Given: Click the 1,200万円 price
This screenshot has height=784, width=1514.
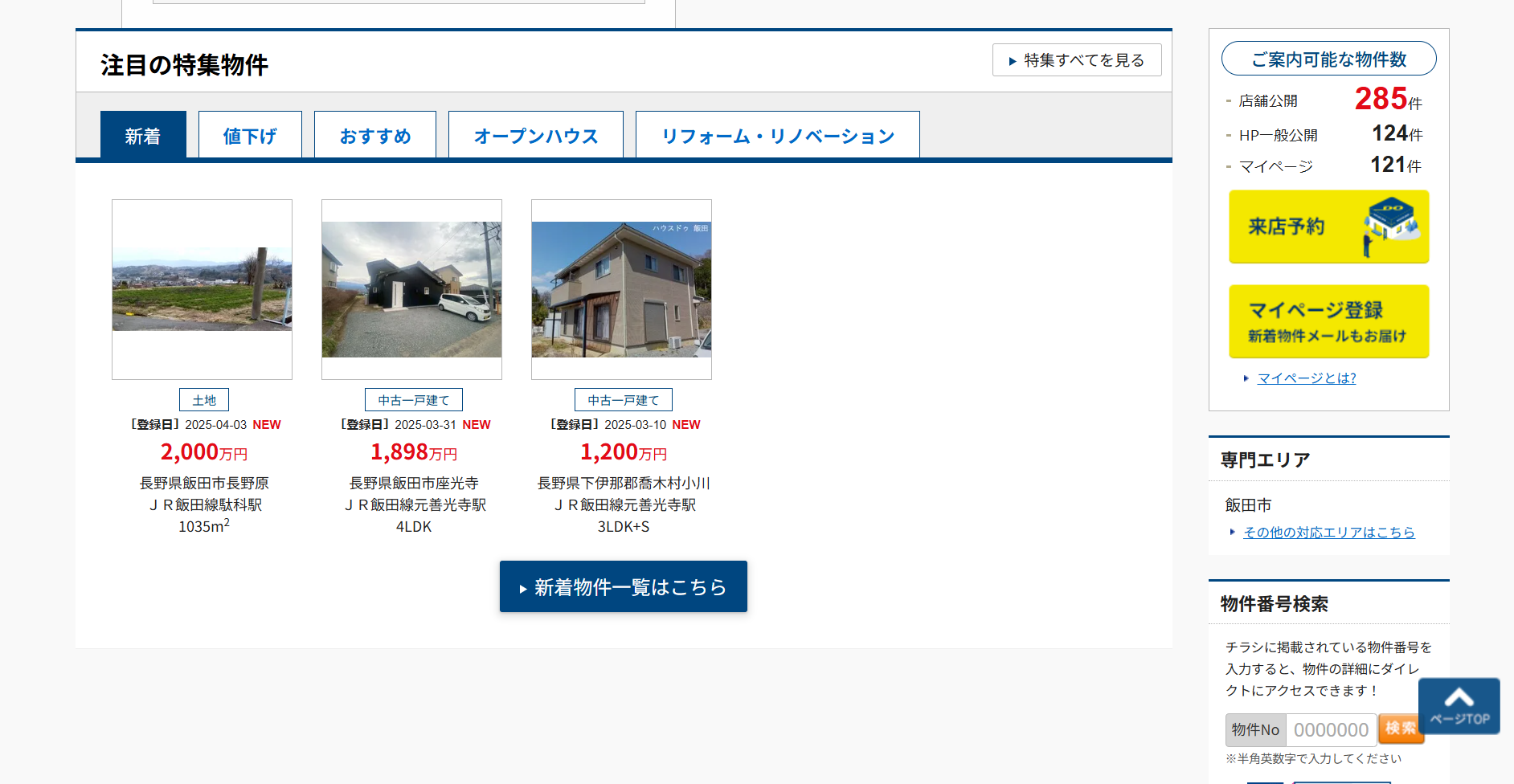Looking at the screenshot, I should pyautogui.click(x=624, y=452).
